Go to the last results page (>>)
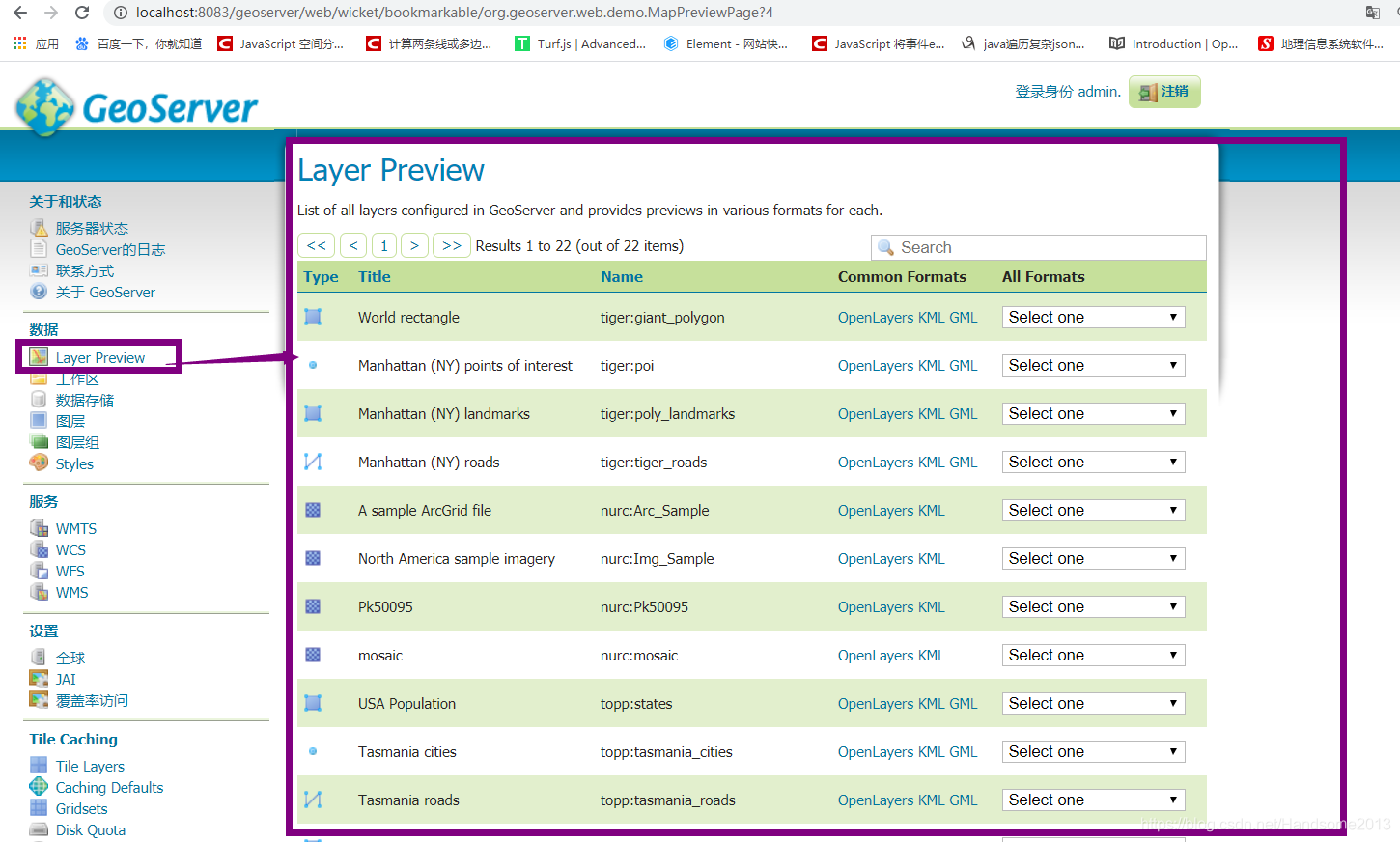The width and height of the screenshot is (1400, 842). click(x=452, y=245)
